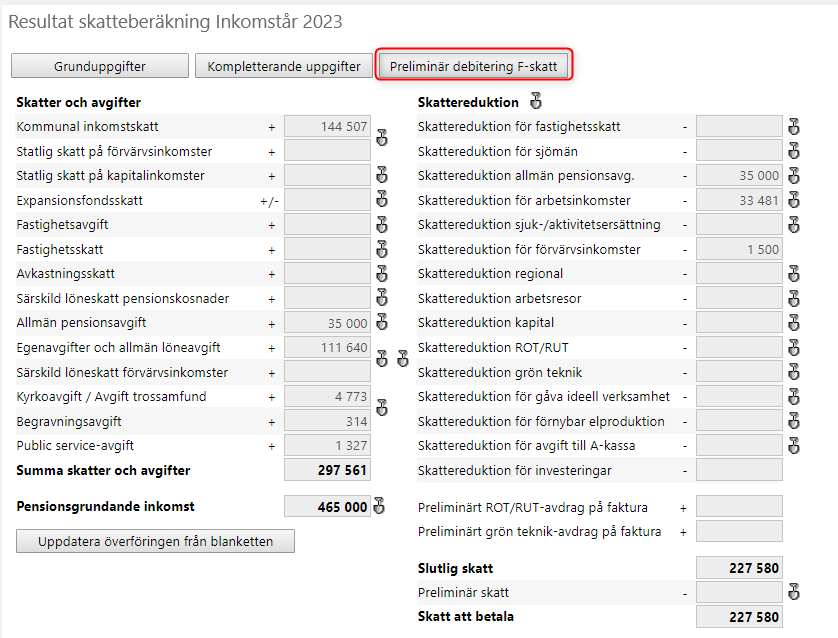Click hand icon beside Skattereduktion ROT/RUT
The image size is (838, 638).
coord(794,347)
